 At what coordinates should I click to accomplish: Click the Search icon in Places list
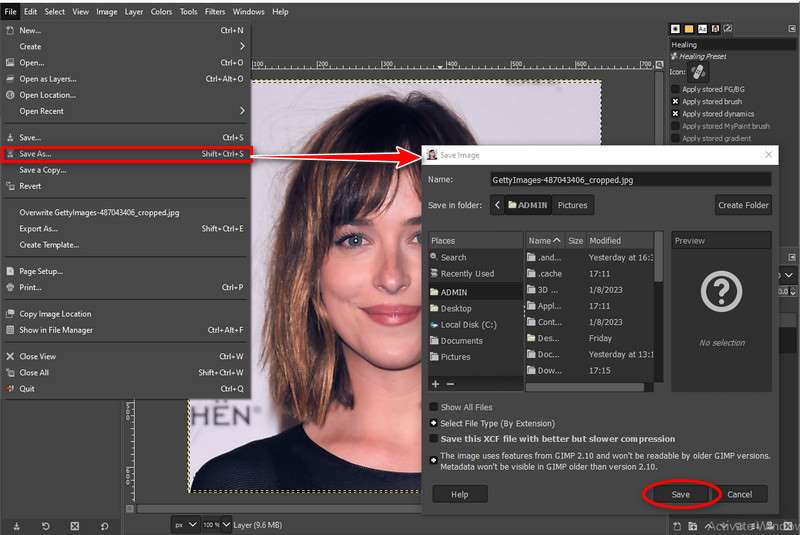pos(434,257)
